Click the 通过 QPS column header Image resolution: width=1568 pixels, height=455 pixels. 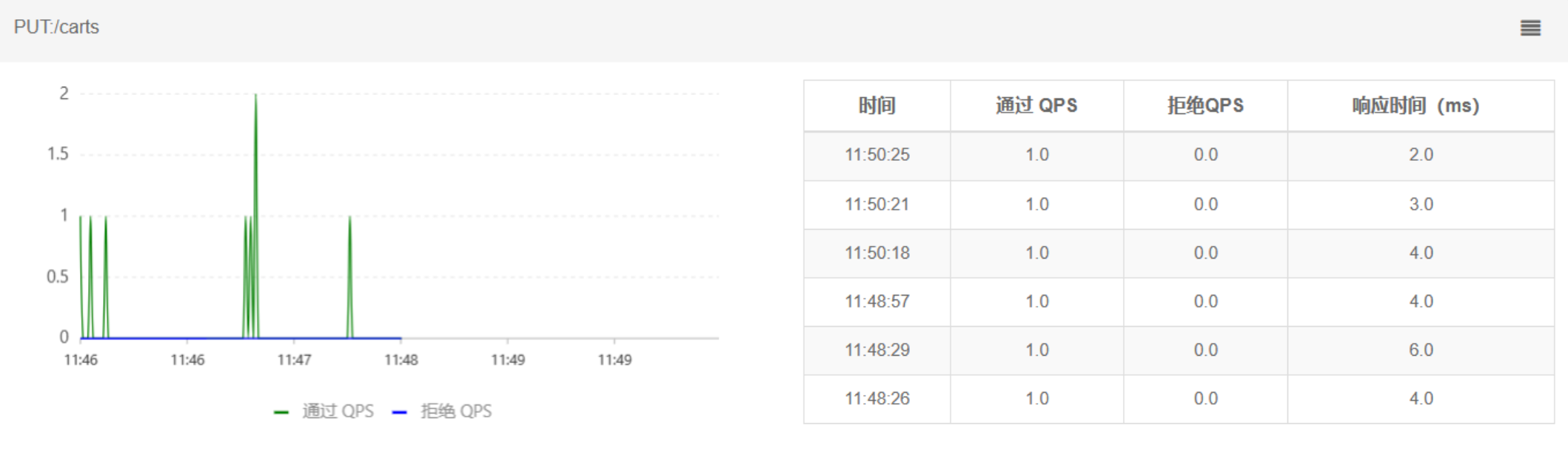tap(1037, 106)
